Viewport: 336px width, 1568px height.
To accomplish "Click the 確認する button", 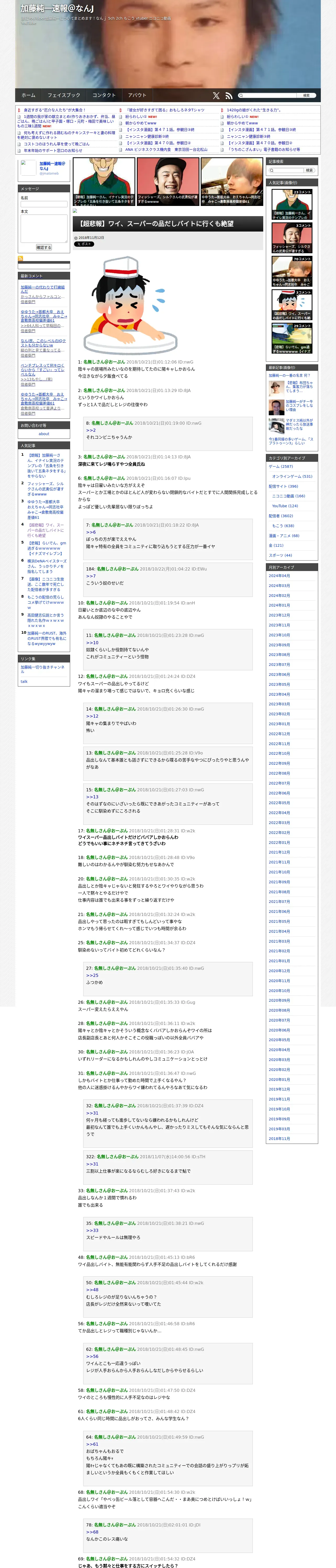I will pyautogui.click(x=44, y=248).
